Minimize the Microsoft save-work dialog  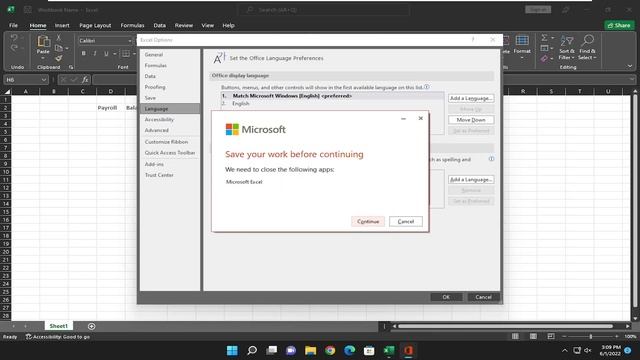(403, 118)
